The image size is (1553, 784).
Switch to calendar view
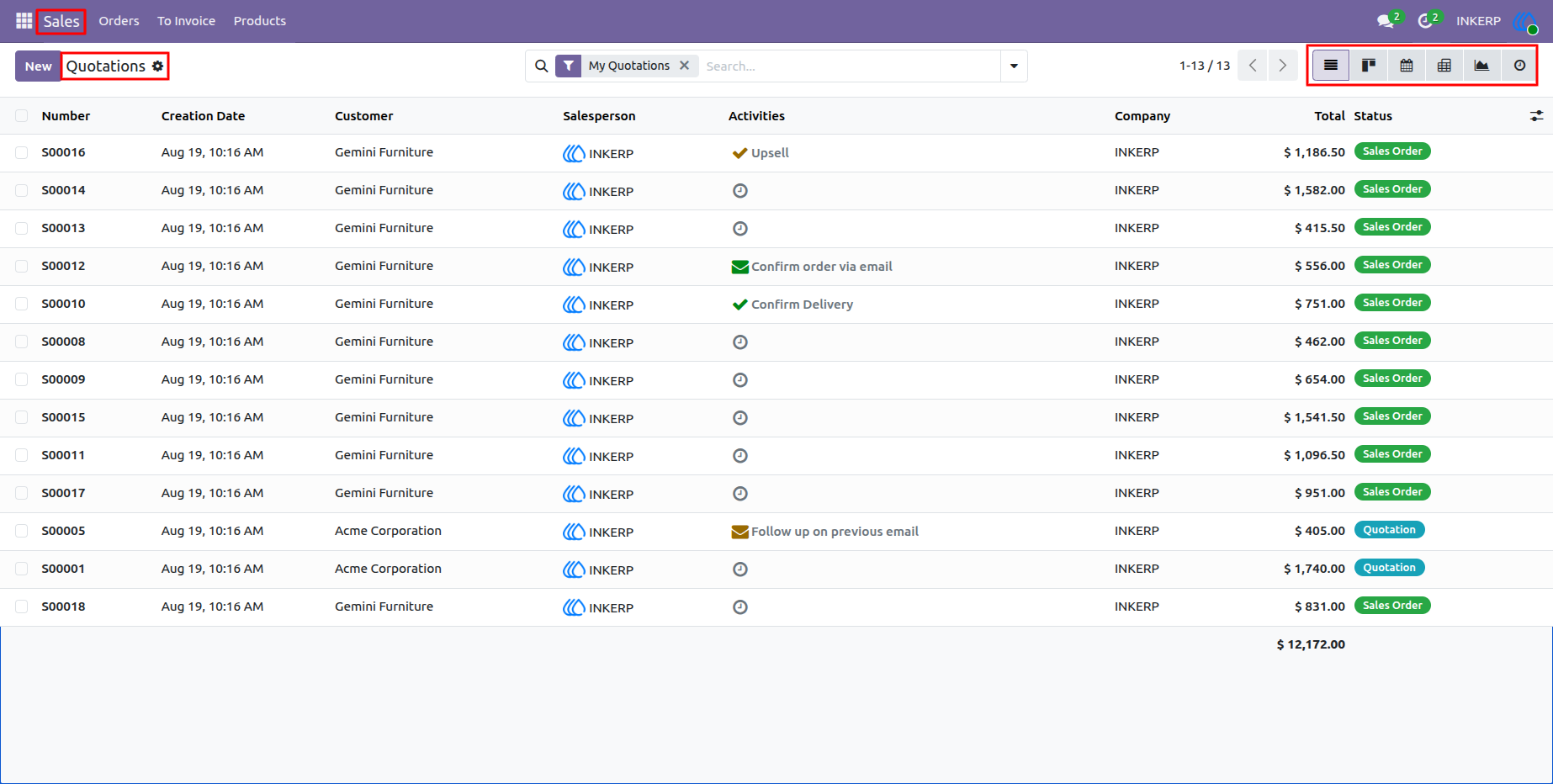(1407, 66)
